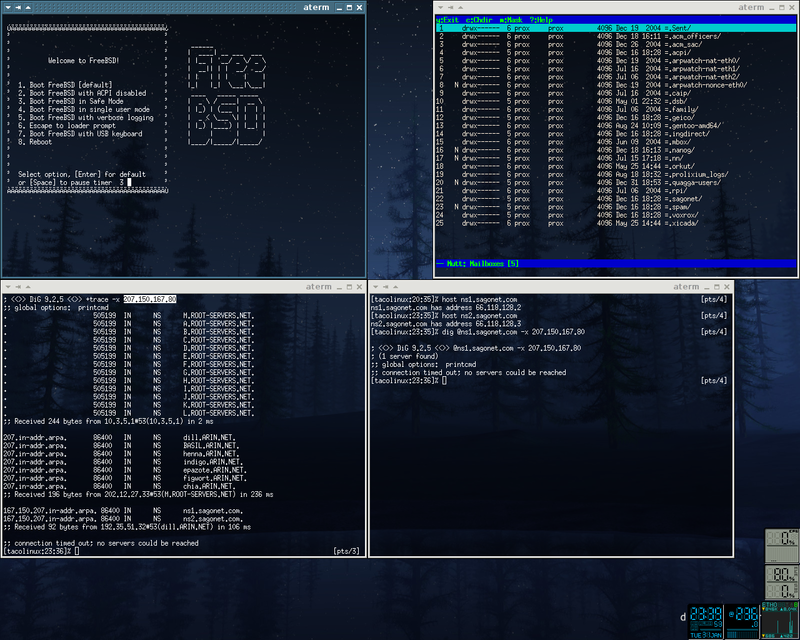Maximize the dig +trace aterm window
The height and width of the screenshot is (640, 800).
pyautogui.click(x=349, y=287)
